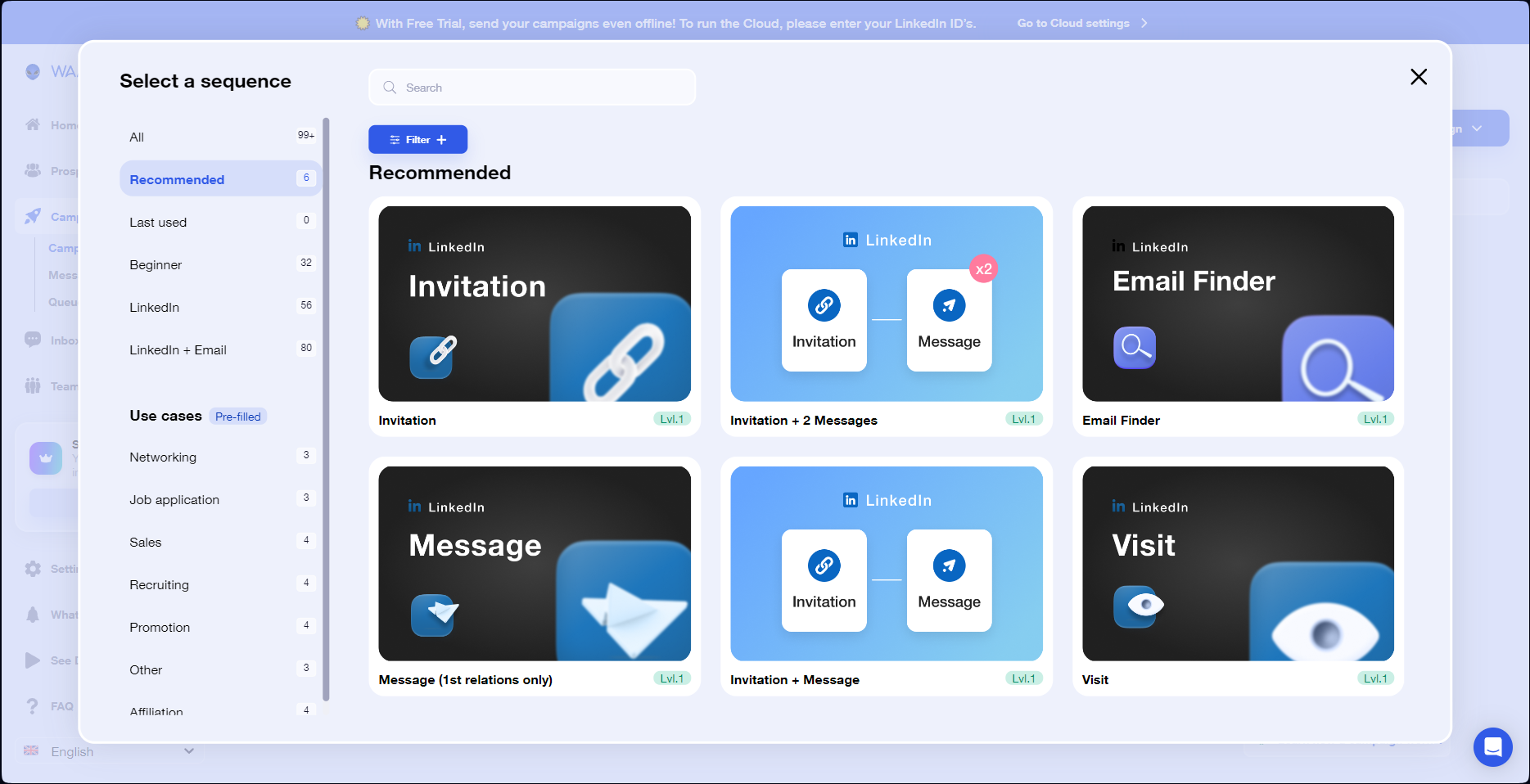The width and height of the screenshot is (1530, 784).
Task: Open the Job application use case
Action: click(220, 499)
